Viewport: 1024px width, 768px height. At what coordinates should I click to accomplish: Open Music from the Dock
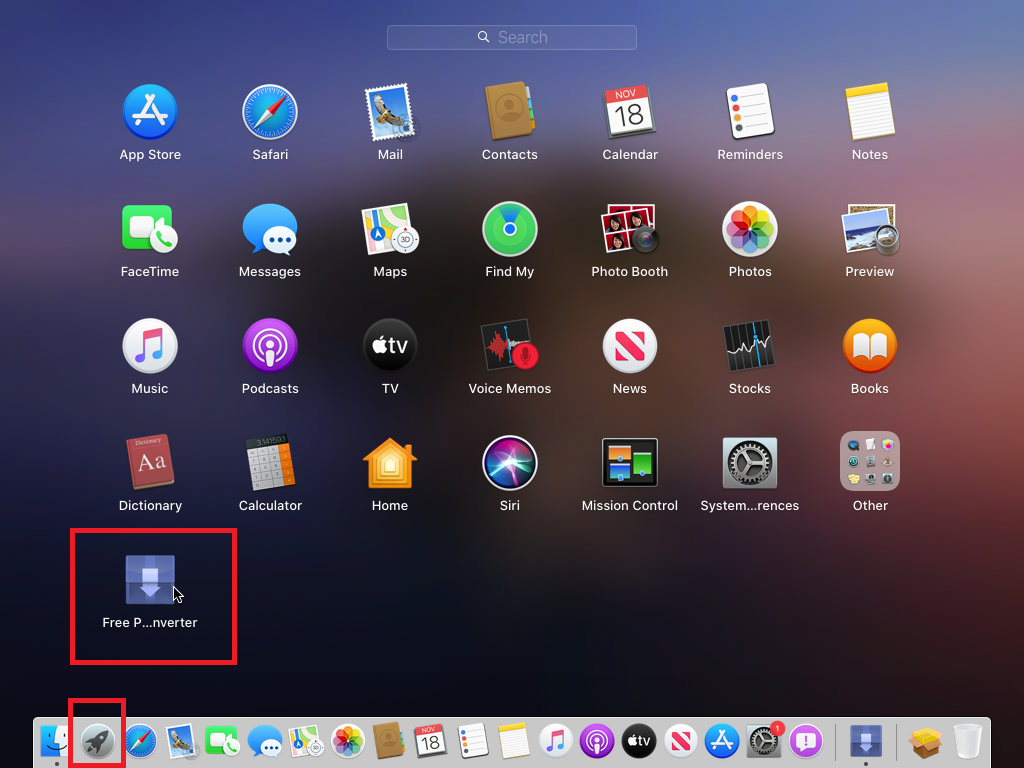[x=555, y=742]
